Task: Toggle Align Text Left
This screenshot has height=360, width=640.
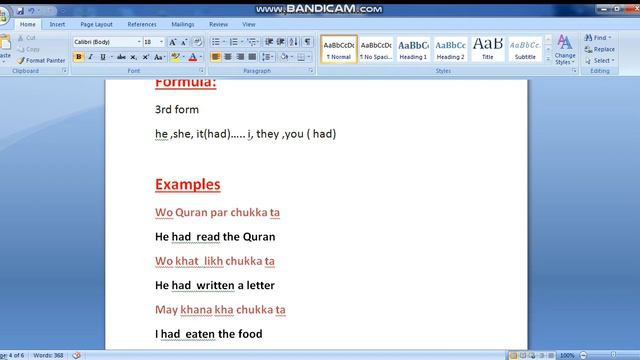Action: click(216, 57)
